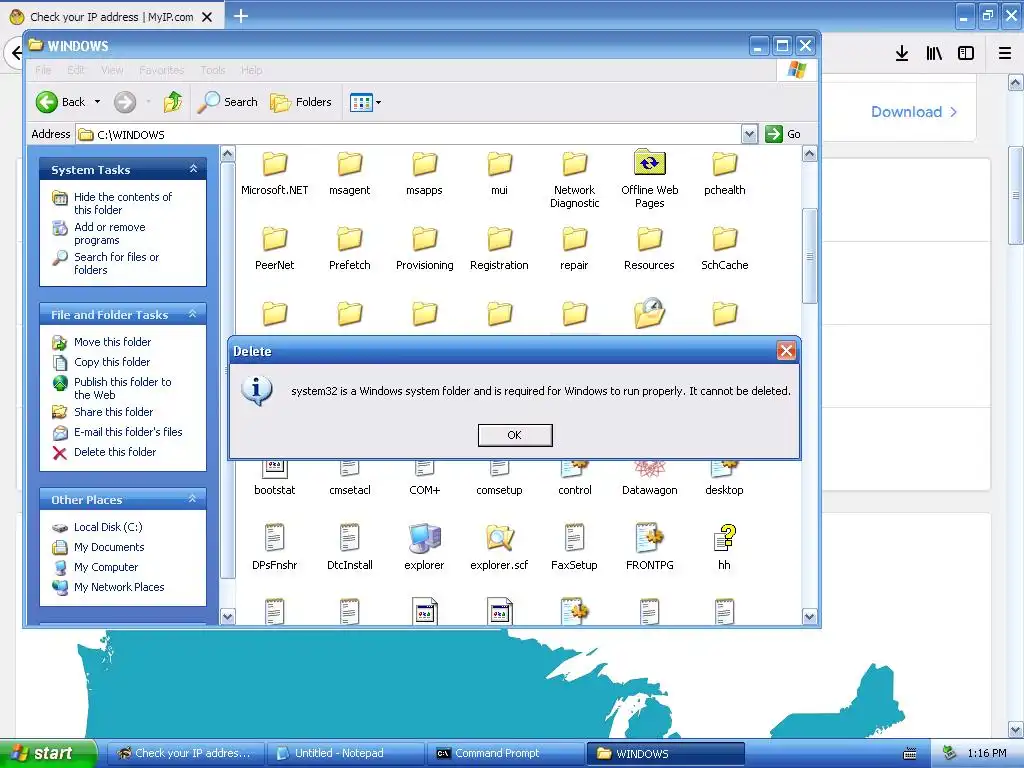This screenshot has height=768, width=1024.
Task: Select the Registration folder
Action: point(500,248)
